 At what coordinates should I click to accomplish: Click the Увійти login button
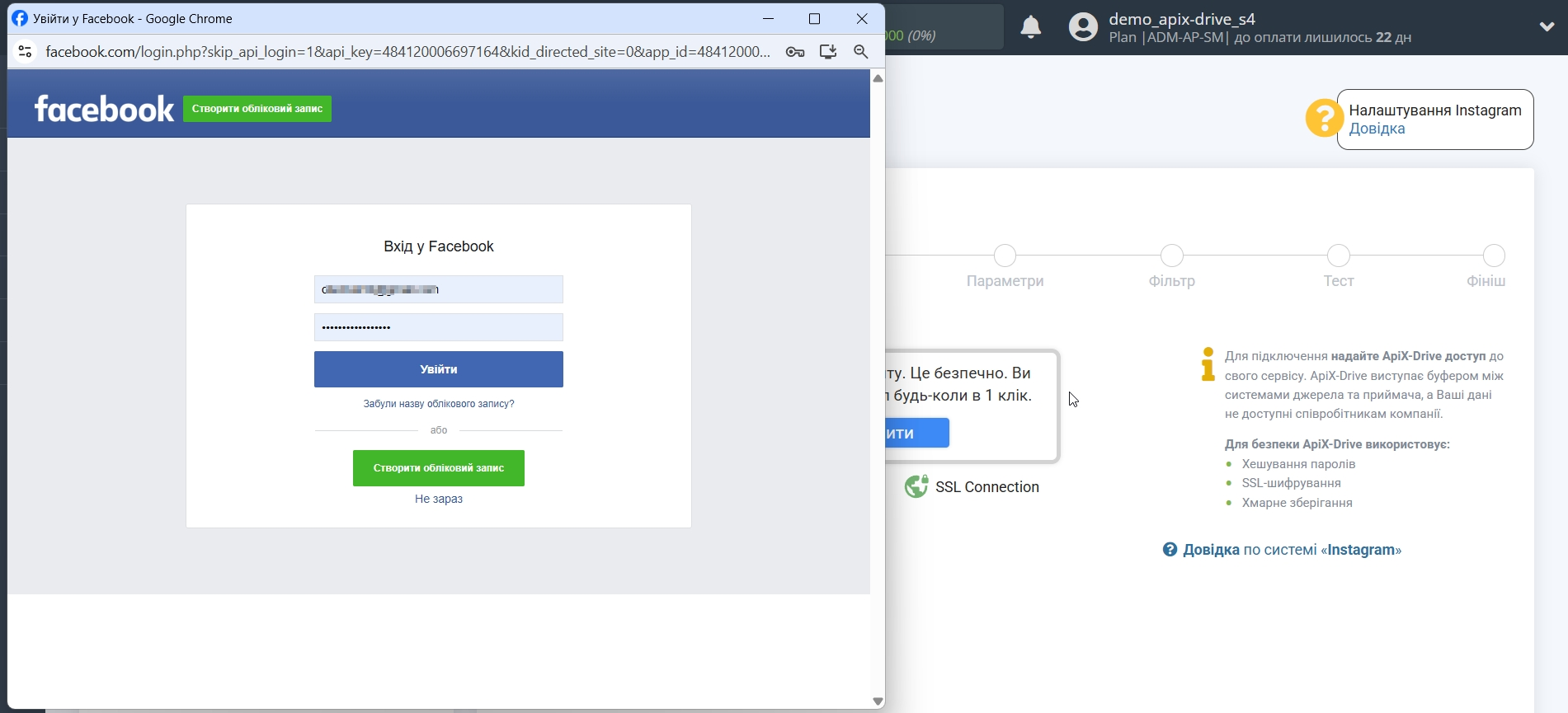click(x=439, y=369)
